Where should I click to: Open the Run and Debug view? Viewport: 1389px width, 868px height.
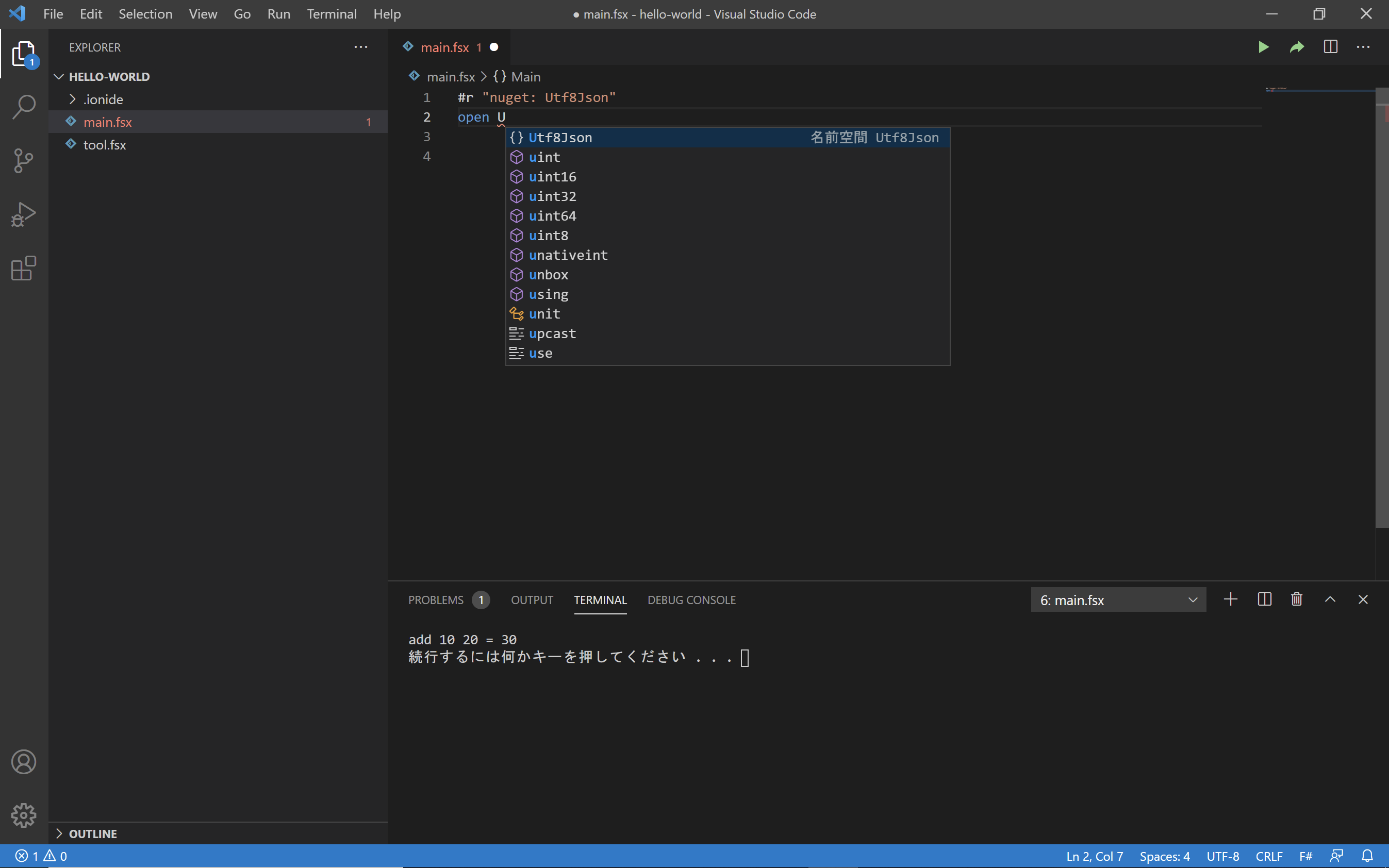(x=24, y=214)
